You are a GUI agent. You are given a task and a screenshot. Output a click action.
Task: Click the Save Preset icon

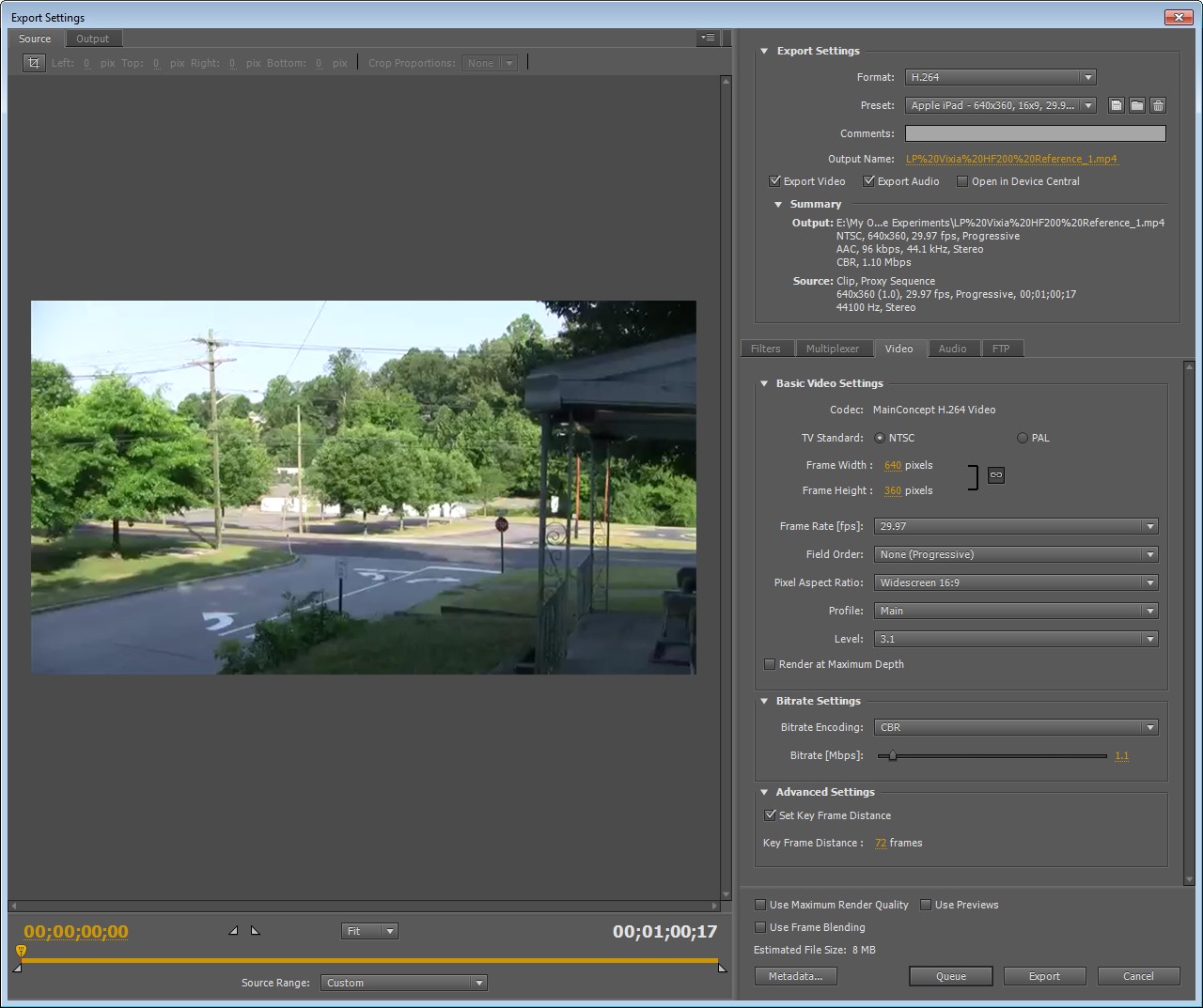1116,105
